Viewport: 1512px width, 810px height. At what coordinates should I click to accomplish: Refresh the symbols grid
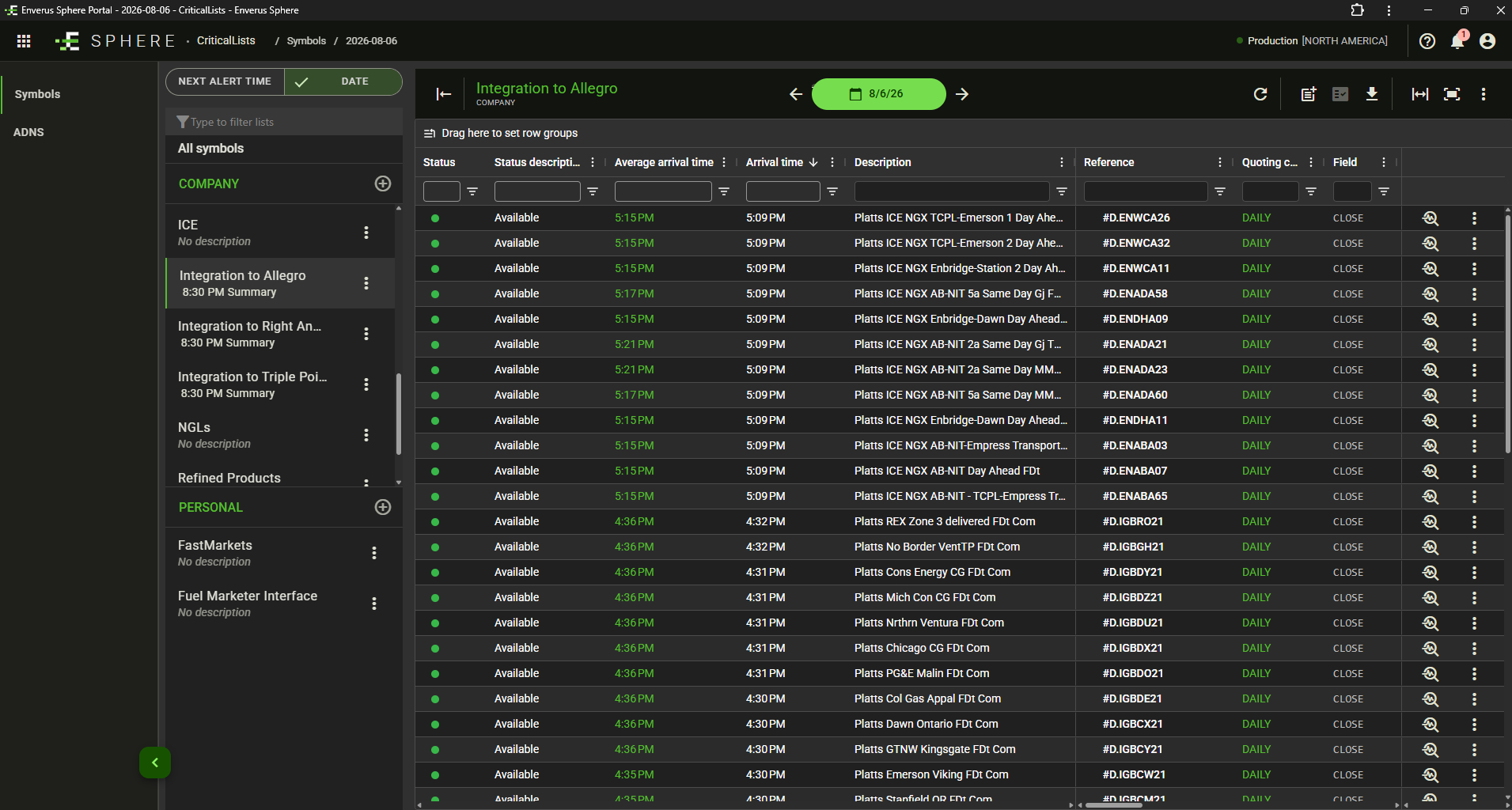click(x=1260, y=94)
